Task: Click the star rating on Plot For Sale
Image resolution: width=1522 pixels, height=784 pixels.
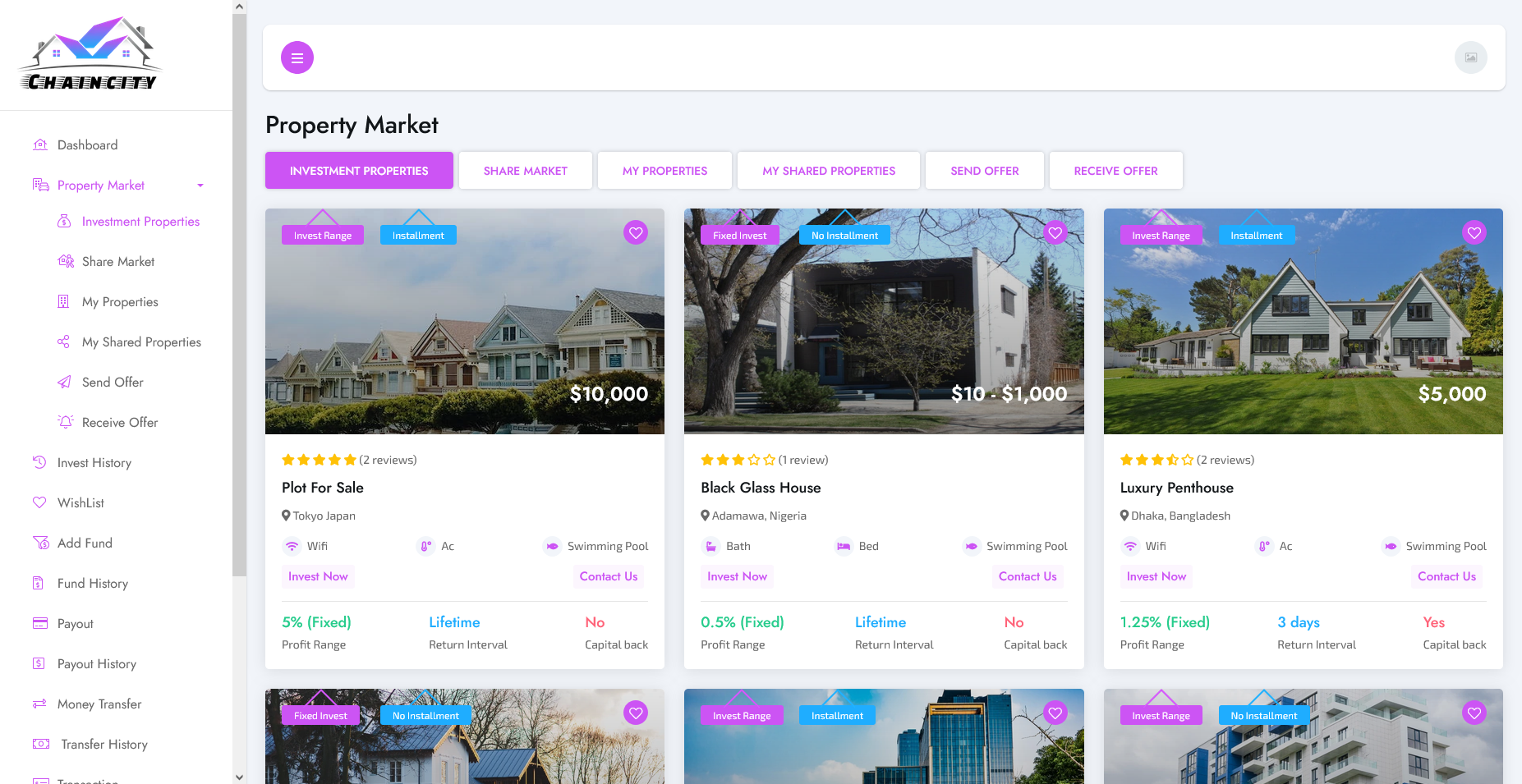Action: point(319,460)
